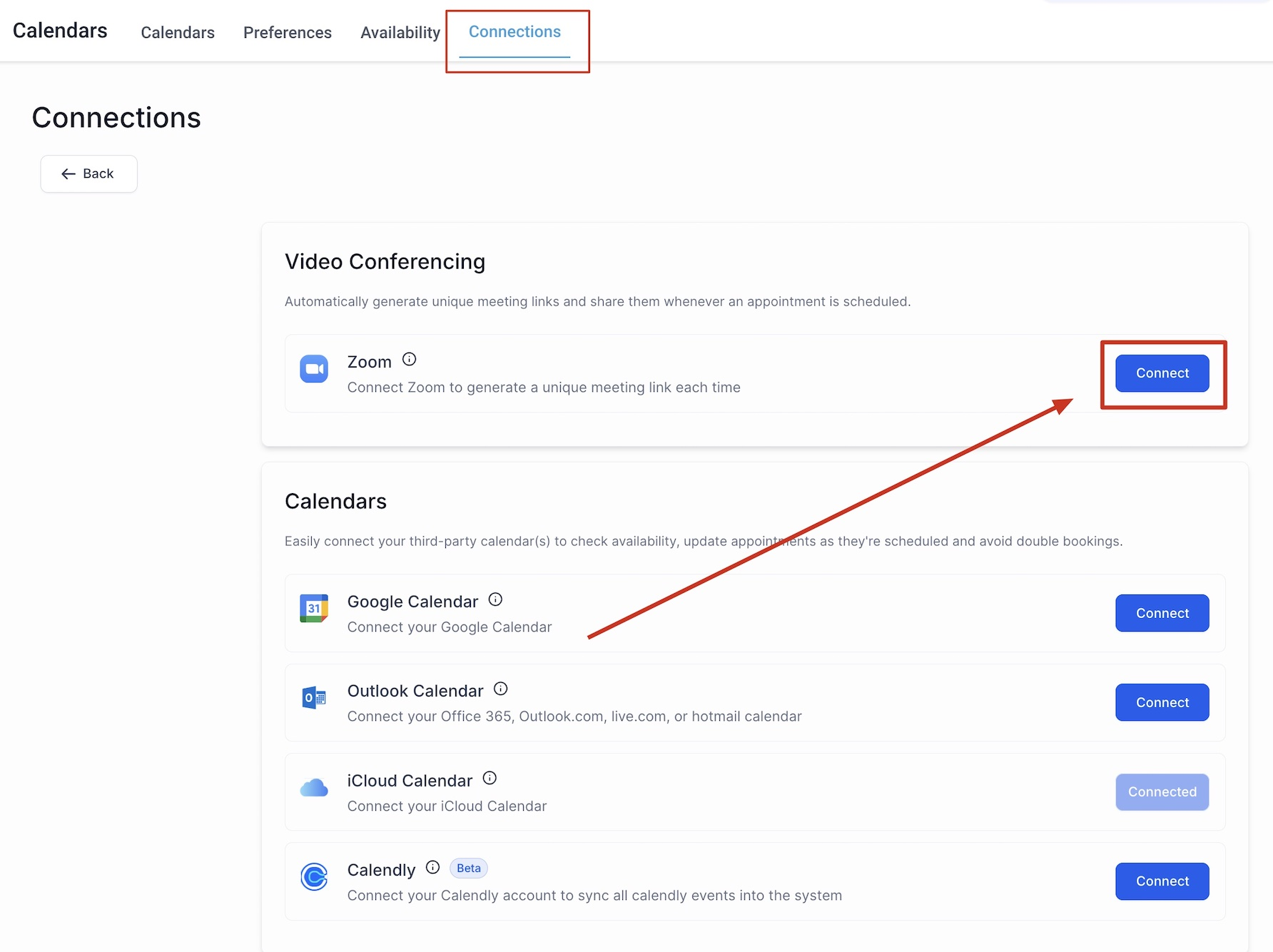
Task: Select the Connections tab
Action: [x=514, y=32]
